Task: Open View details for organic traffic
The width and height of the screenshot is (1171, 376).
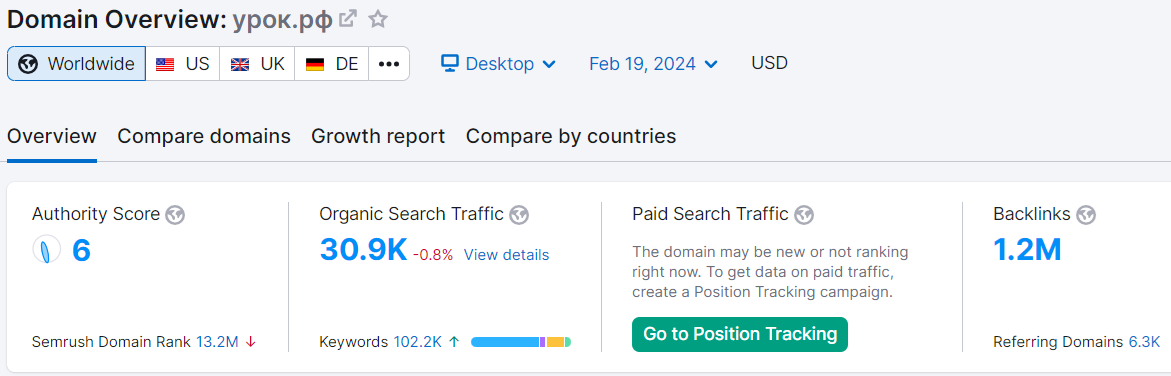Action: pos(506,255)
